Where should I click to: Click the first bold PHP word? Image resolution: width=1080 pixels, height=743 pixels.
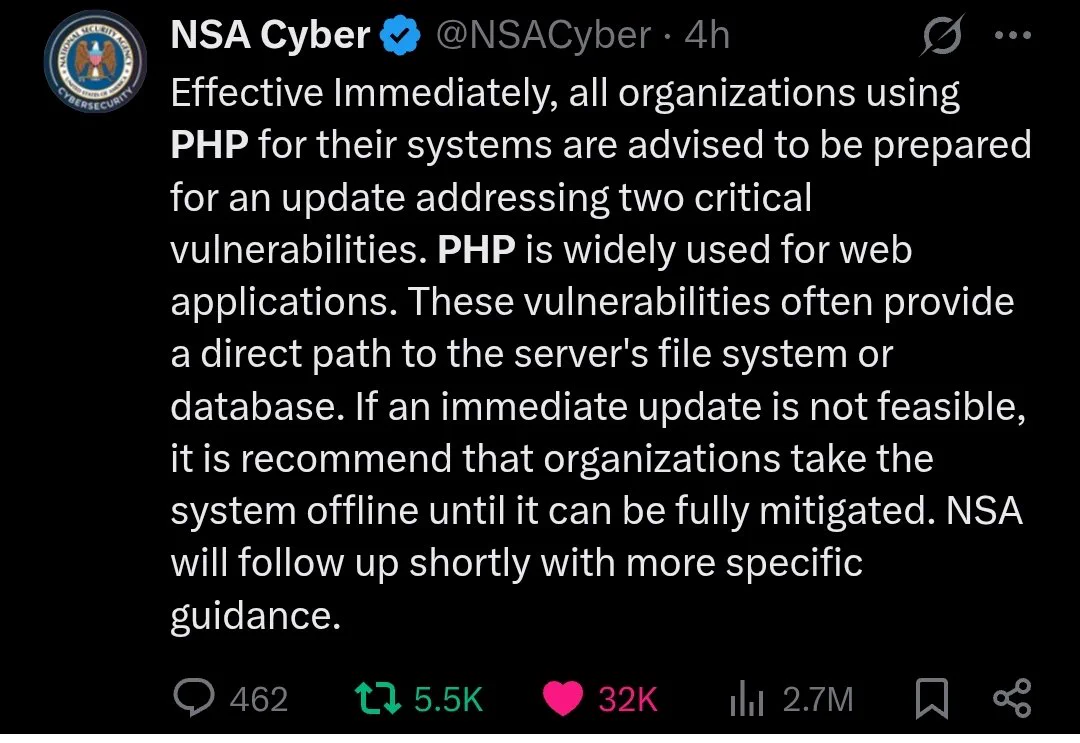coord(209,145)
